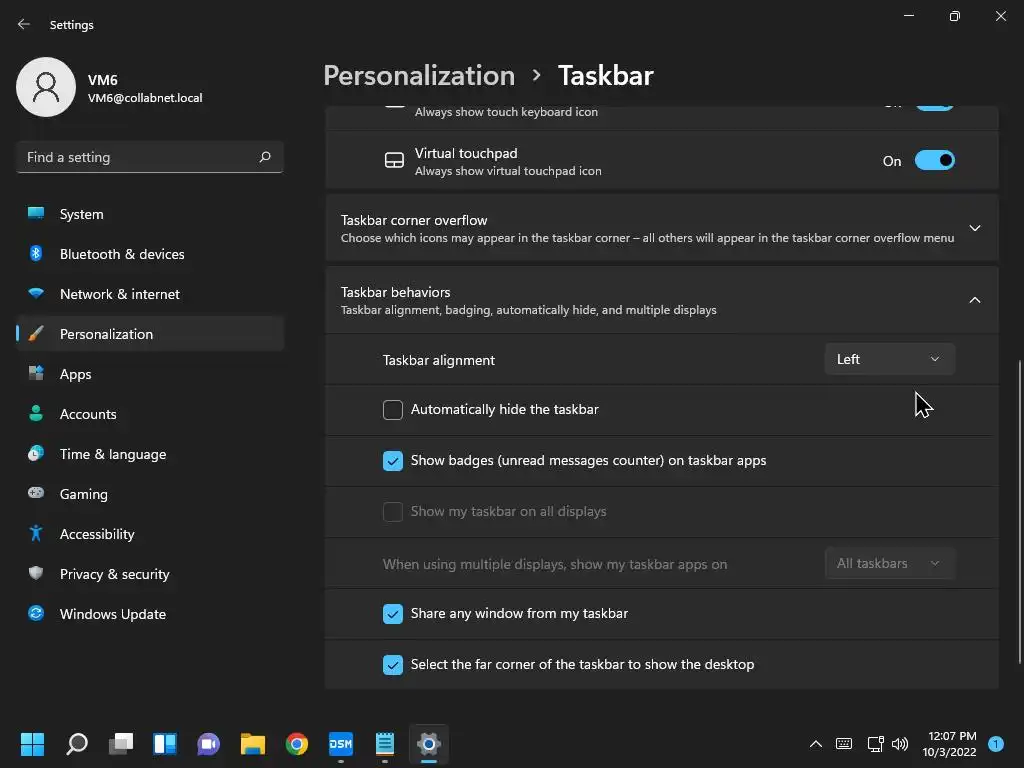Click the Personalization paintbrush icon
The width and height of the screenshot is (1024, 768).
(36, 334)
